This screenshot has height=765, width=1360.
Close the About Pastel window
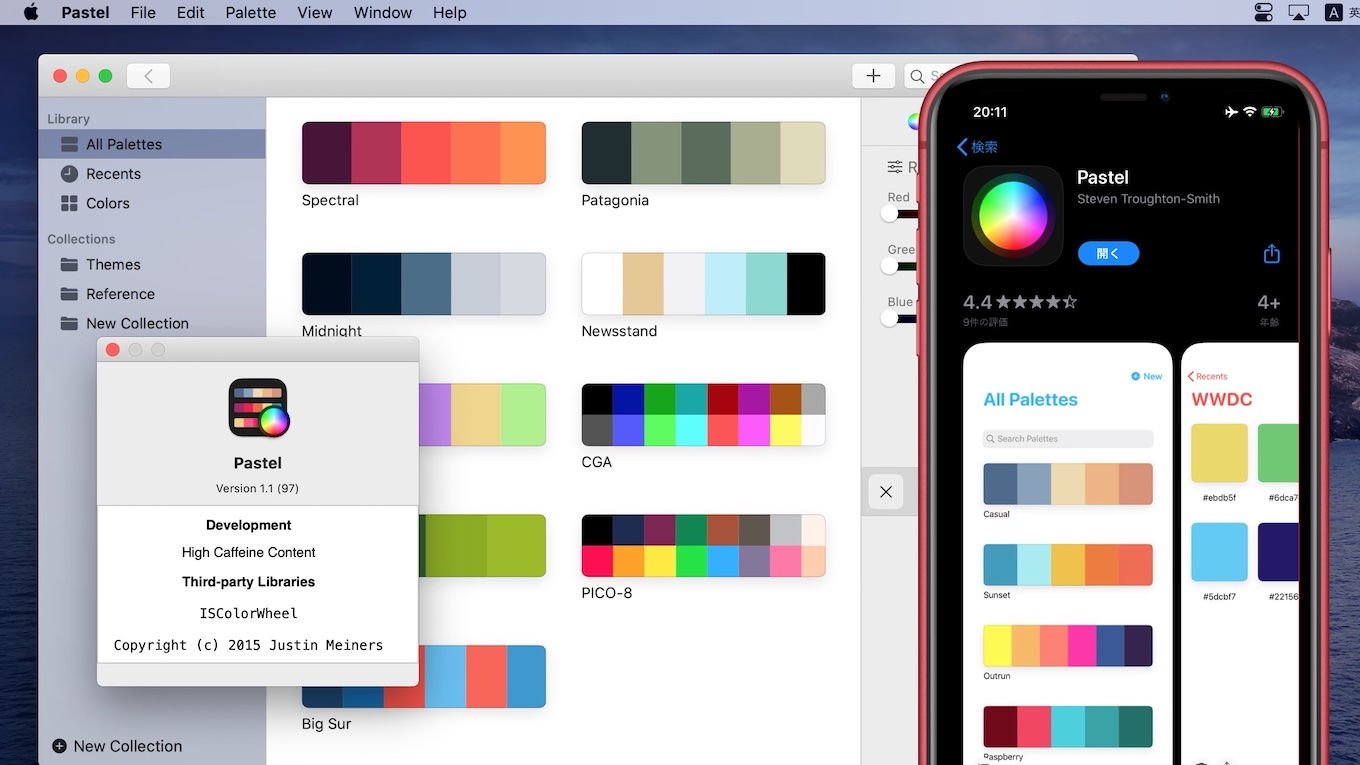(113, 350)
